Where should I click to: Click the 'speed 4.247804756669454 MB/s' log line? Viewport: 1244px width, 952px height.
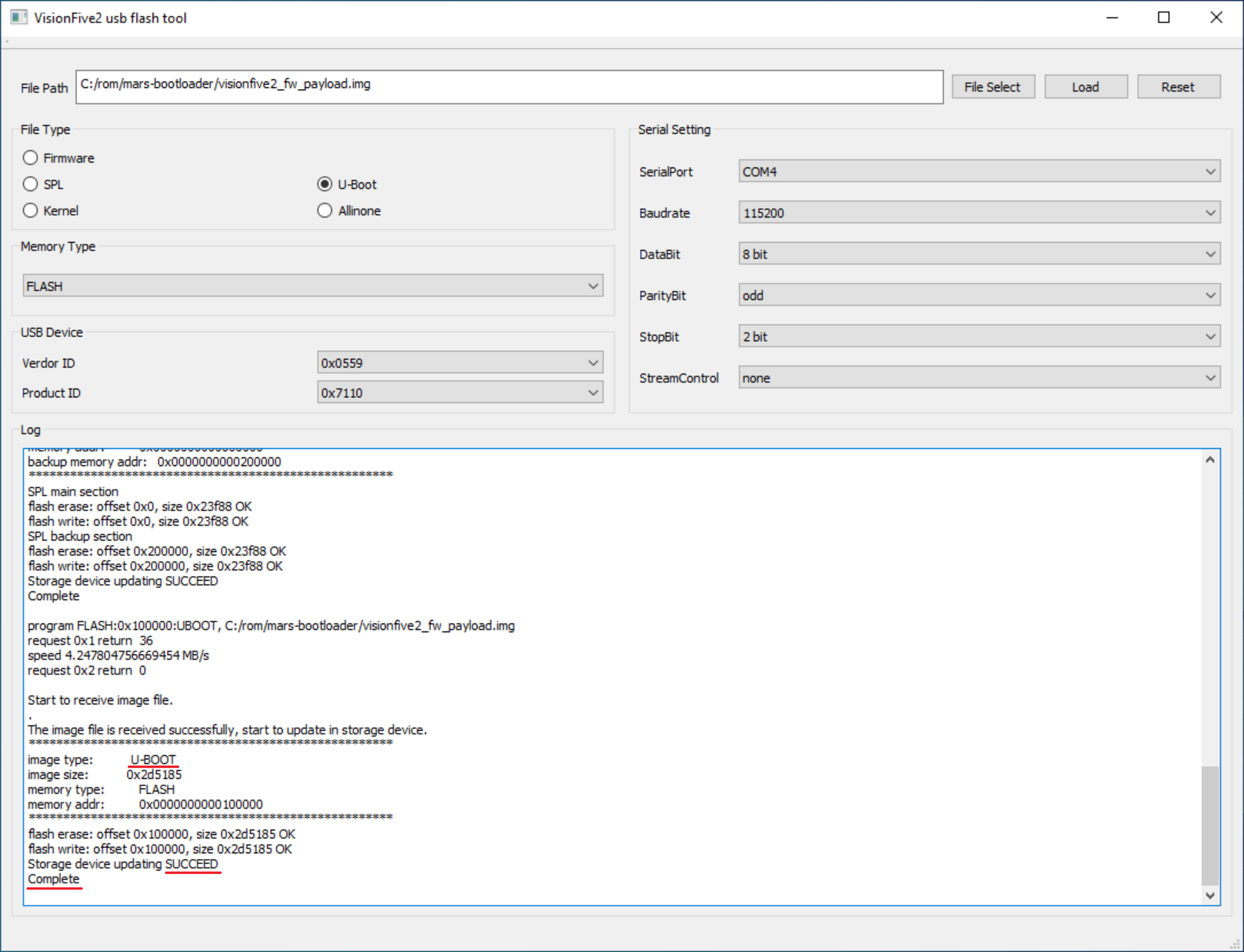coord(118,655)
